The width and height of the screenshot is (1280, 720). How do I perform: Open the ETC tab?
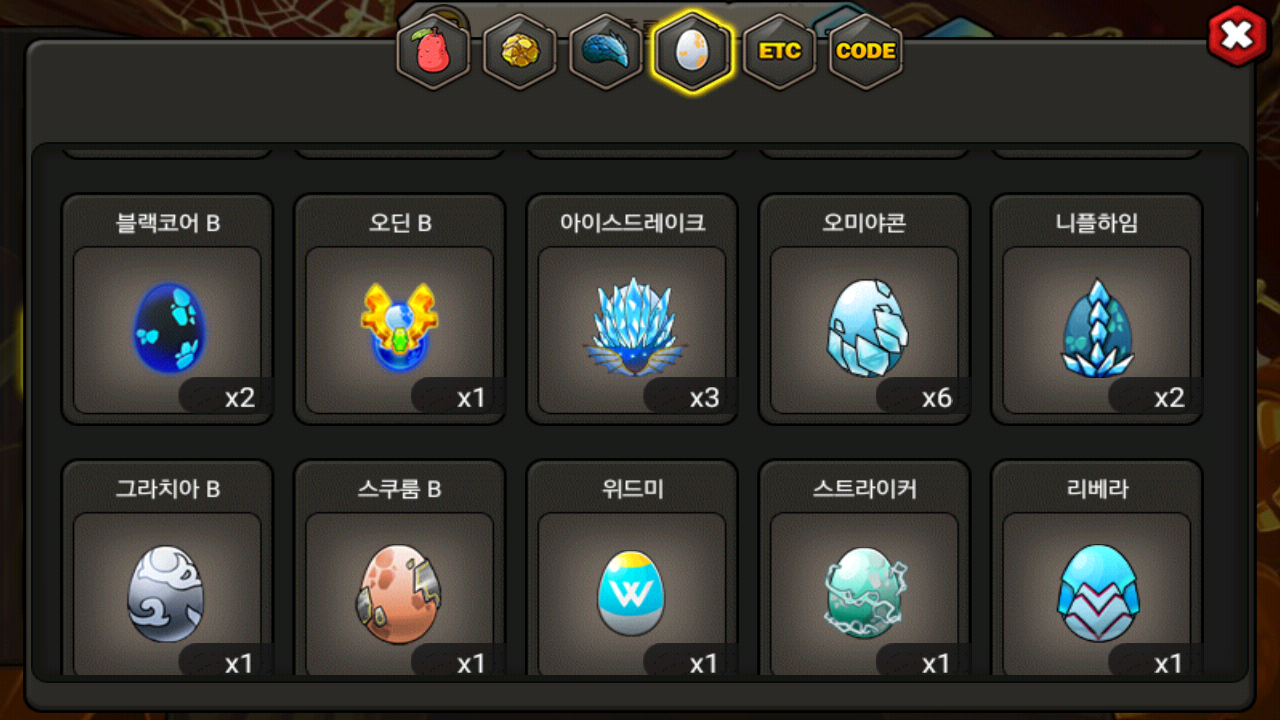[779, 51]
